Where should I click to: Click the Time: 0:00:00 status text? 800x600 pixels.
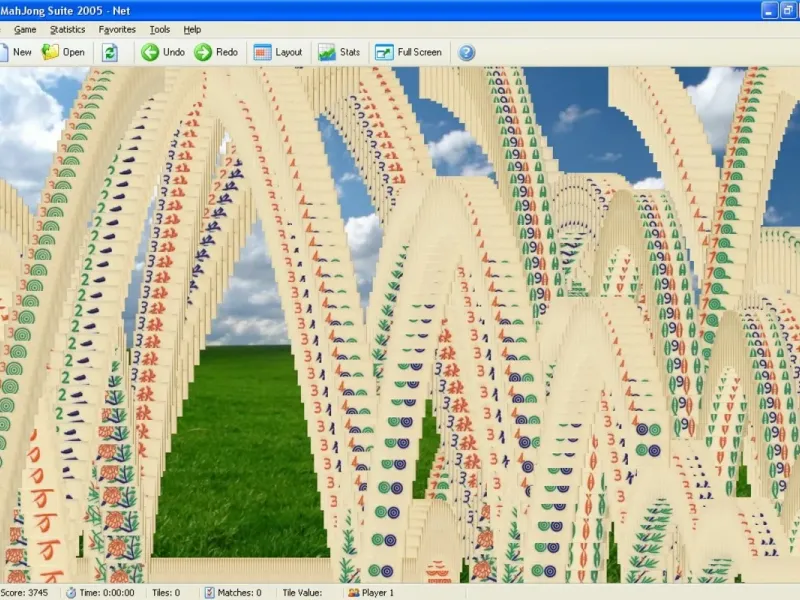tap(107, 592)
